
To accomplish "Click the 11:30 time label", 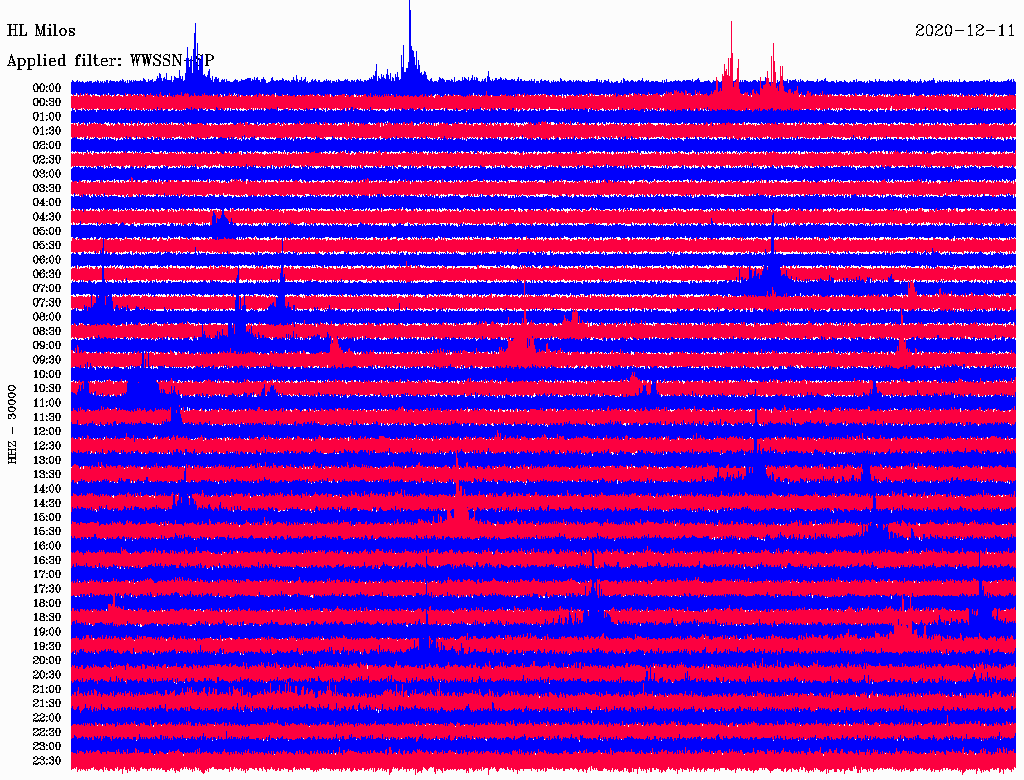I will click(47, 417).
